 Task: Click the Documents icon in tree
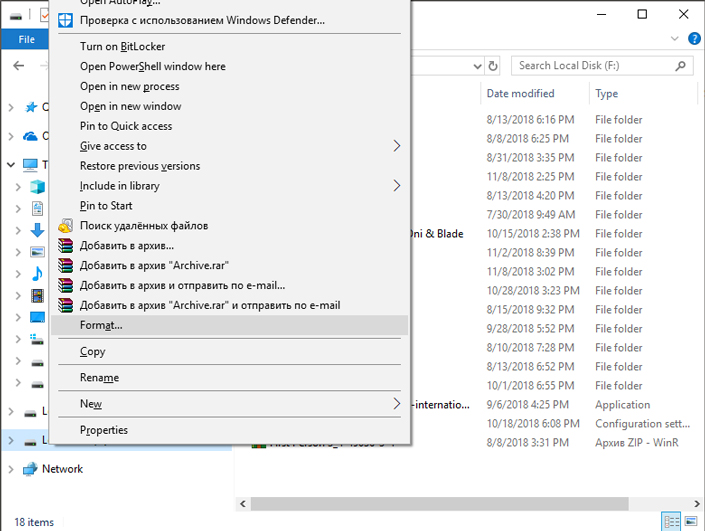pyautogui.click(x=37, y=208)
